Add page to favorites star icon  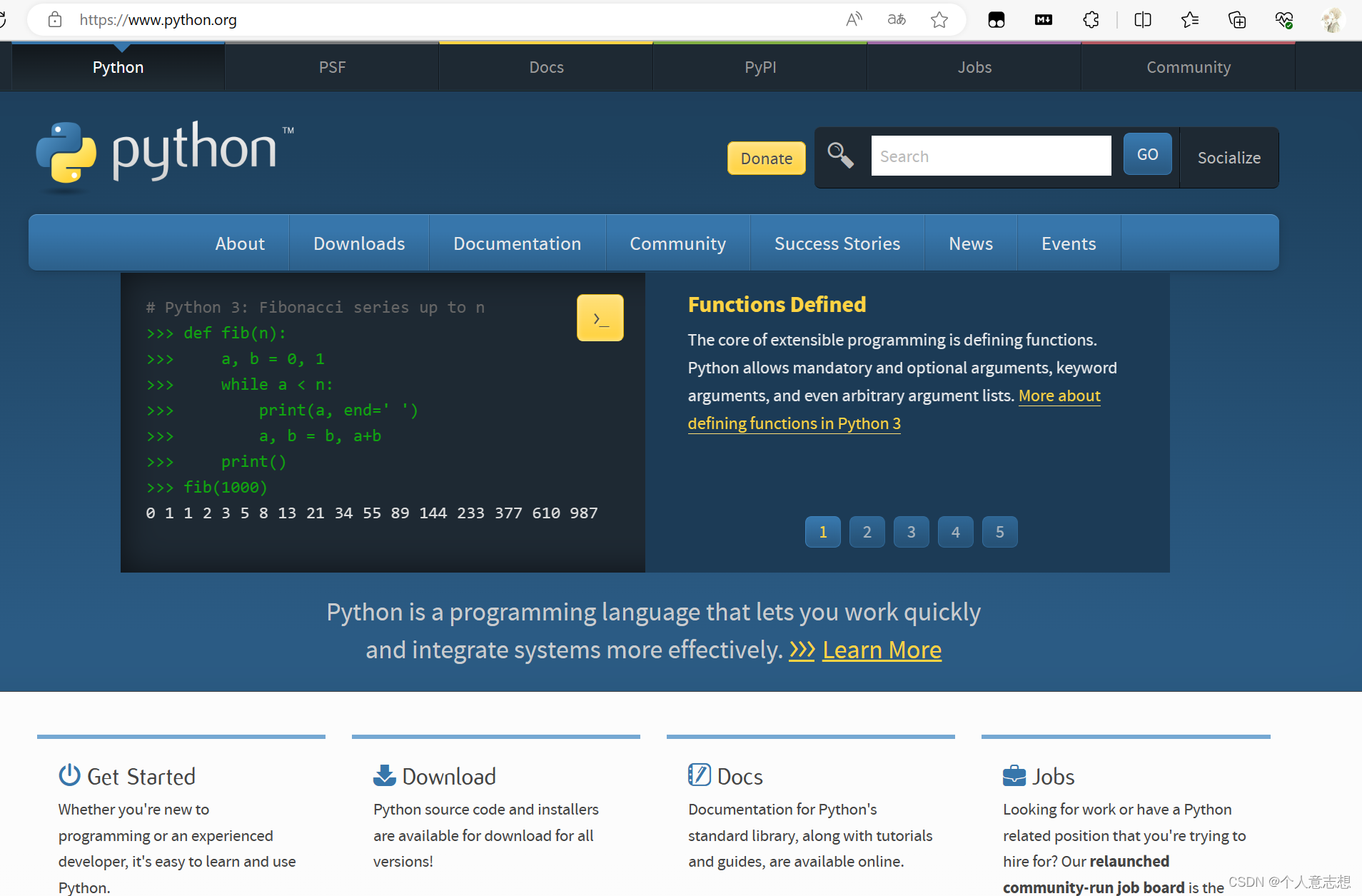[939, 19]
